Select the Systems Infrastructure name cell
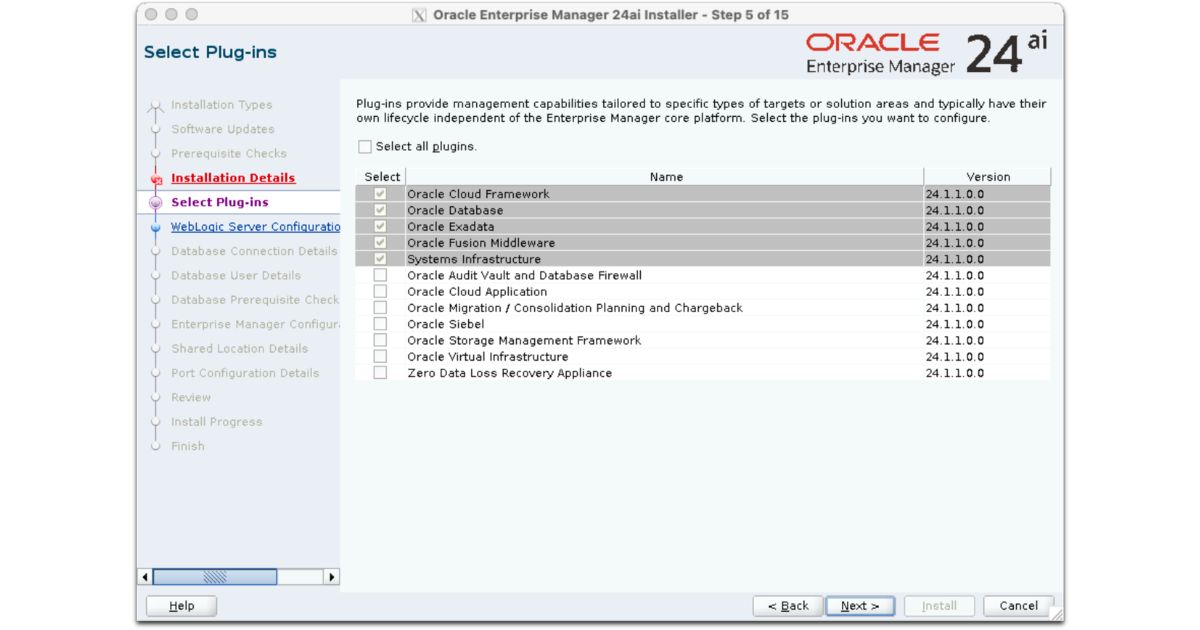 pos(665,259)
